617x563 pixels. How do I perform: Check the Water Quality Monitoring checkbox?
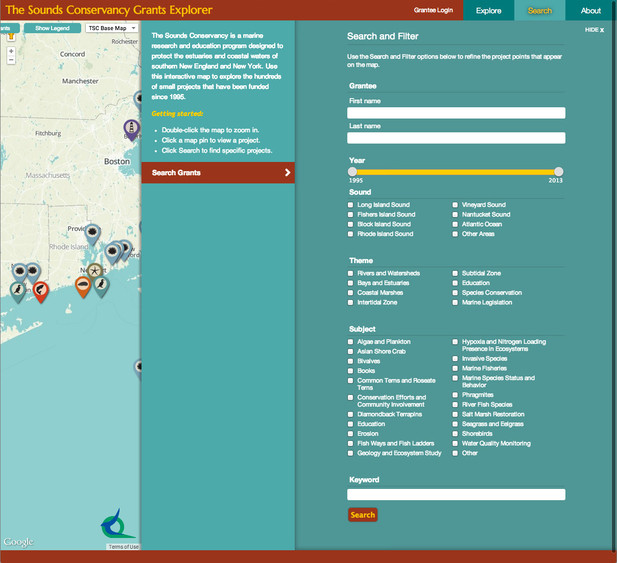455,443
